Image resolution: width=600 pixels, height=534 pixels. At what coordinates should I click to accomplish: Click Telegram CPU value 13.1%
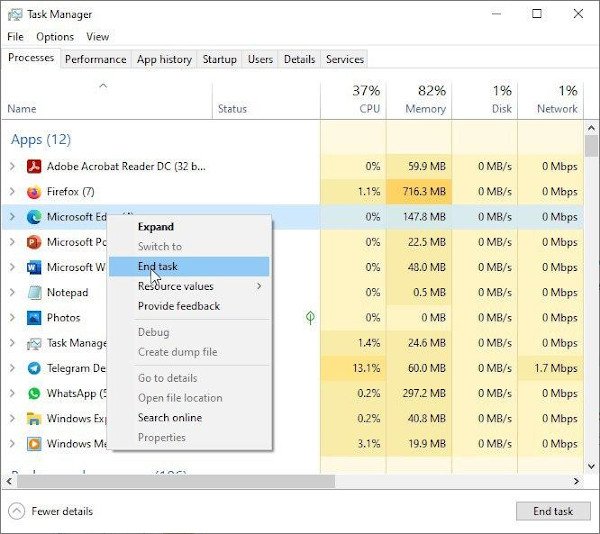pyautogui.click(x=366, y=368)
